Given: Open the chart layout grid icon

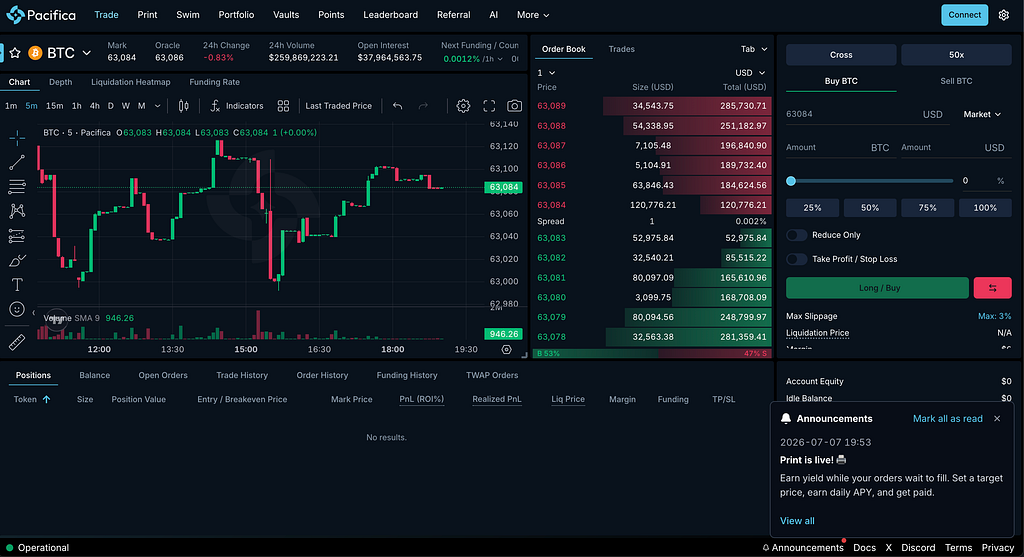Looking at the screenshot, I should pyautogui.click(x=283, y=106).
